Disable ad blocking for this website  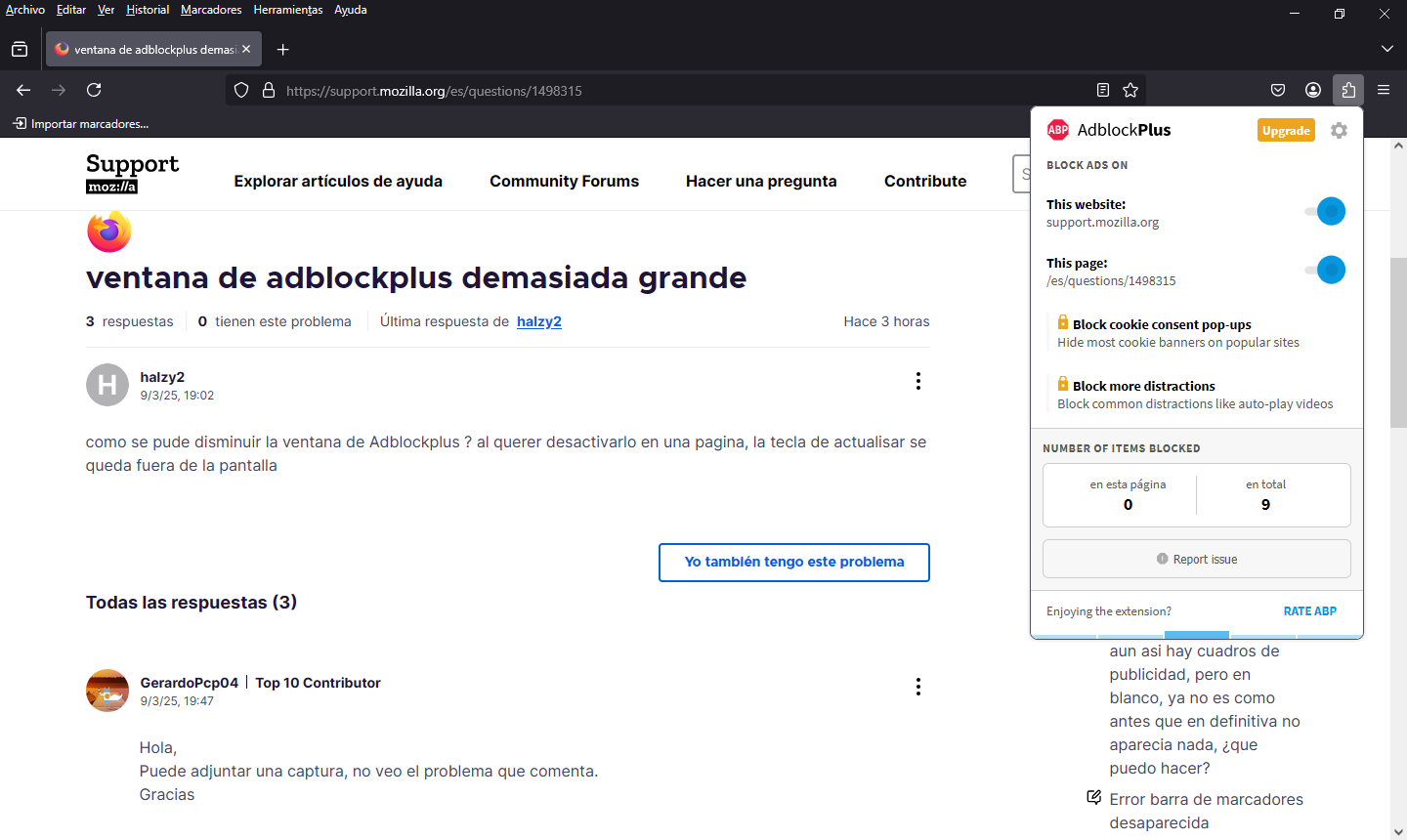click(x=1327, y=211)
